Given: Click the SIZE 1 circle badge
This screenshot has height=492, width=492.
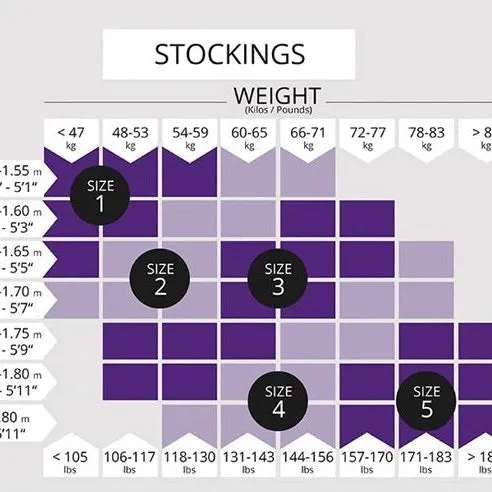Looking at the screenshot, I should coord(100,195).
